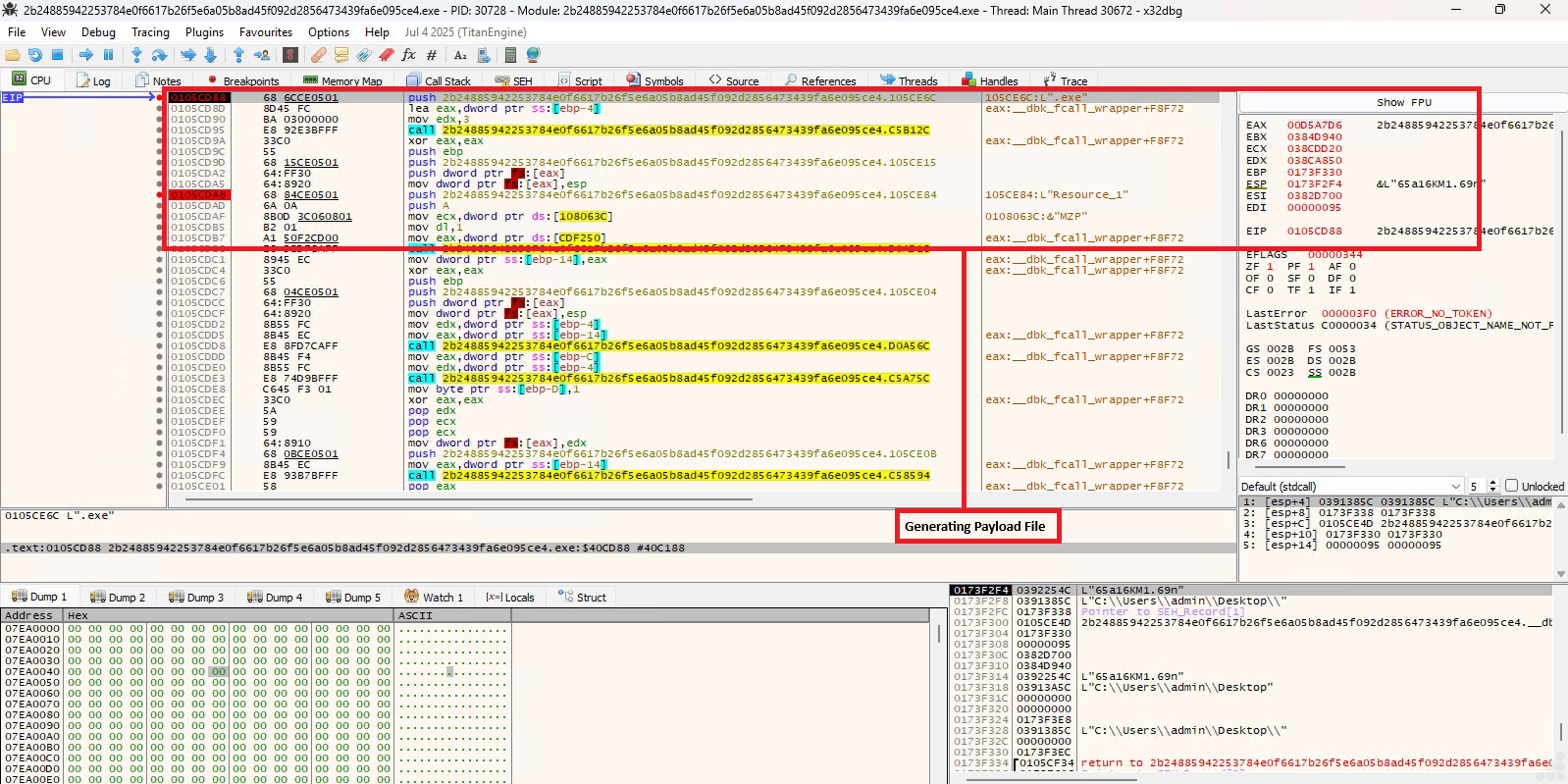
Task: Open the Scylla plugin icon
Action: pyautogui.click(x=290, y=55)
